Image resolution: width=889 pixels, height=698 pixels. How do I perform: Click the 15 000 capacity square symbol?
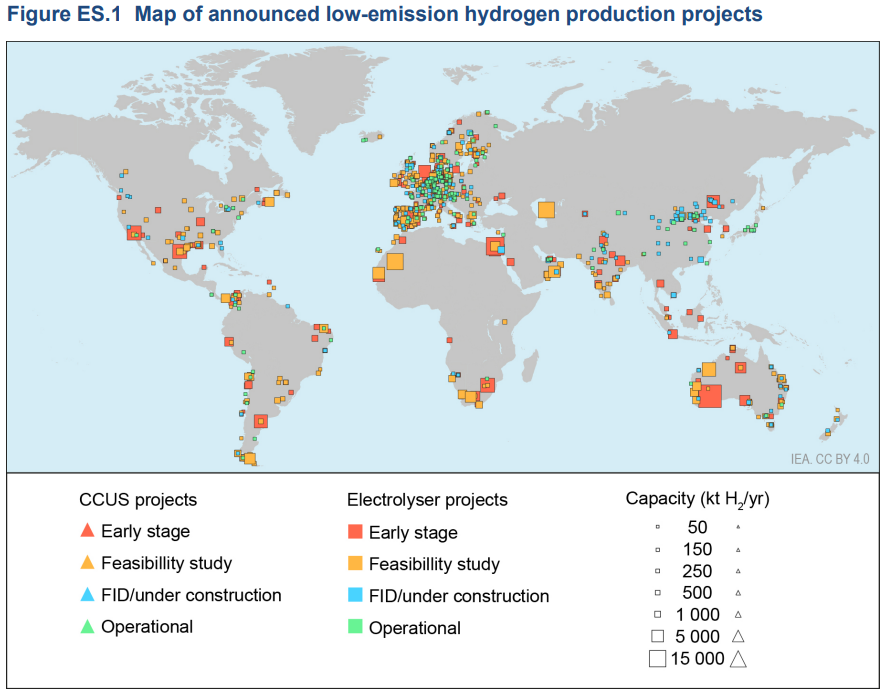658,659
